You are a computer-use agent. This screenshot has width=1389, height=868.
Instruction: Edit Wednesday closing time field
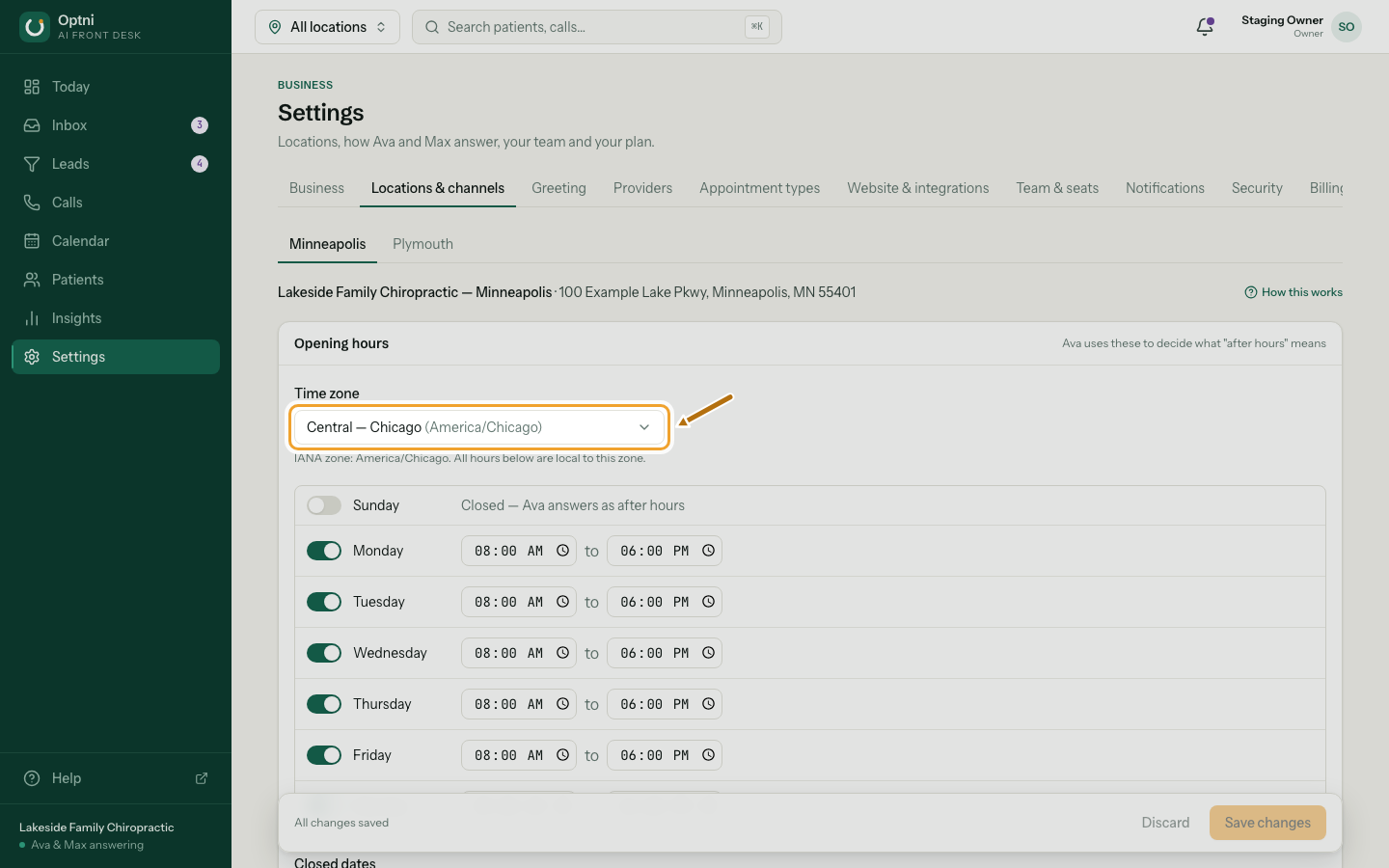(665, 653)
